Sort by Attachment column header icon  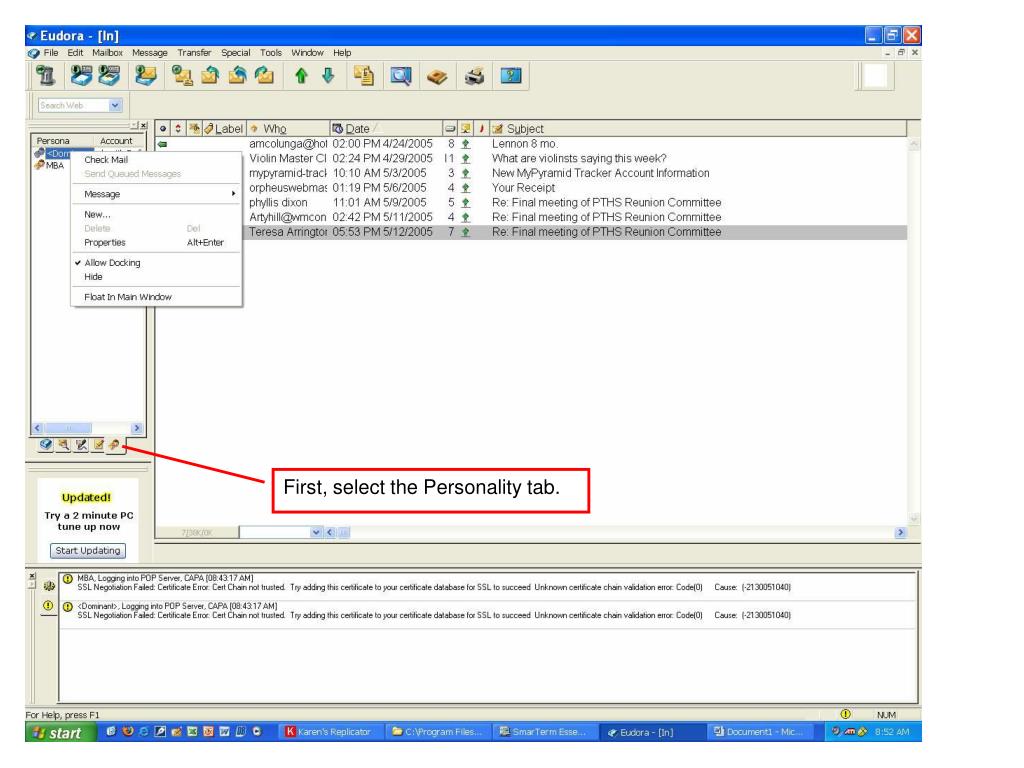tap(194, 129)
